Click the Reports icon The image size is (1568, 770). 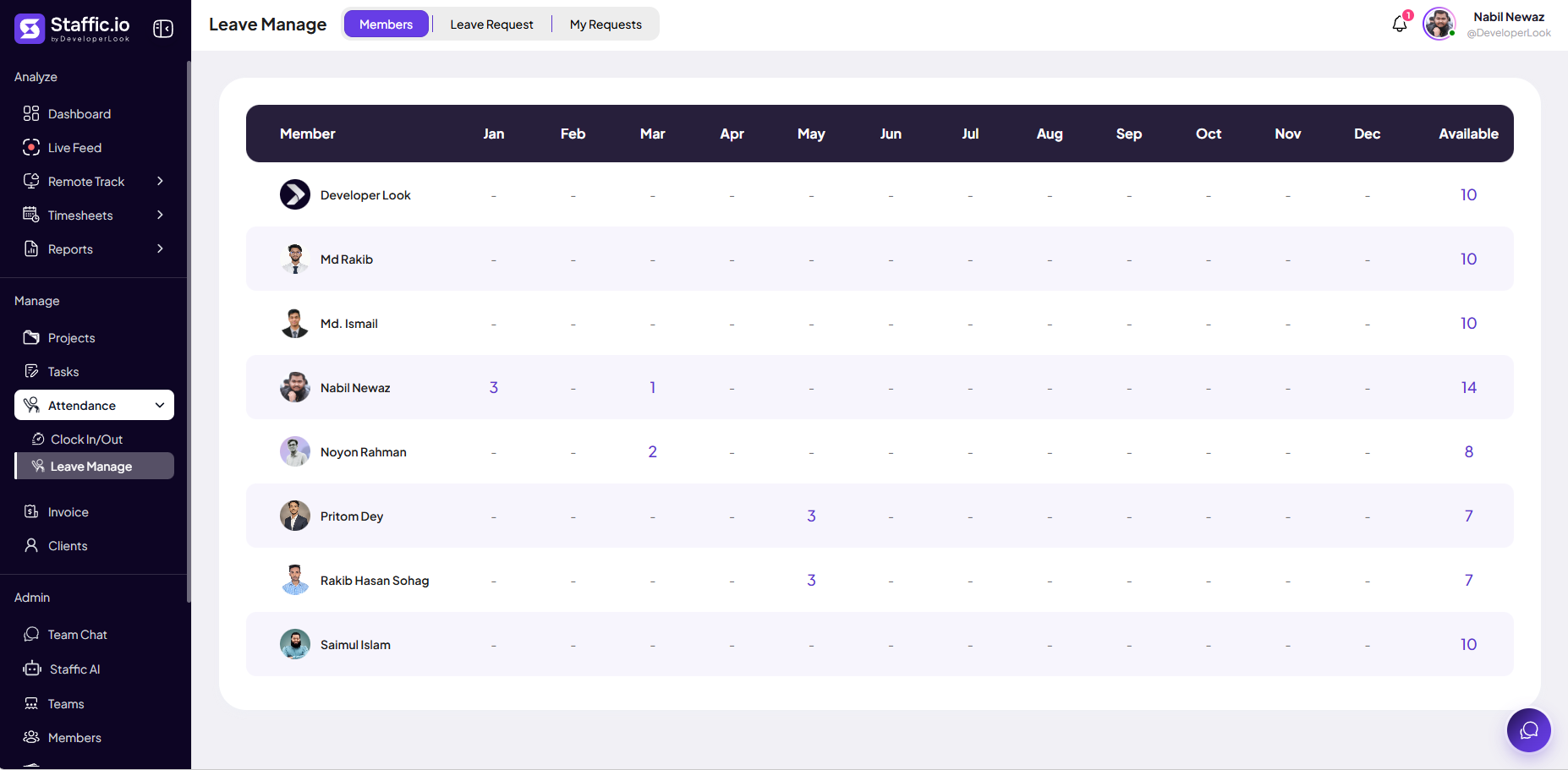click(31, 248)
